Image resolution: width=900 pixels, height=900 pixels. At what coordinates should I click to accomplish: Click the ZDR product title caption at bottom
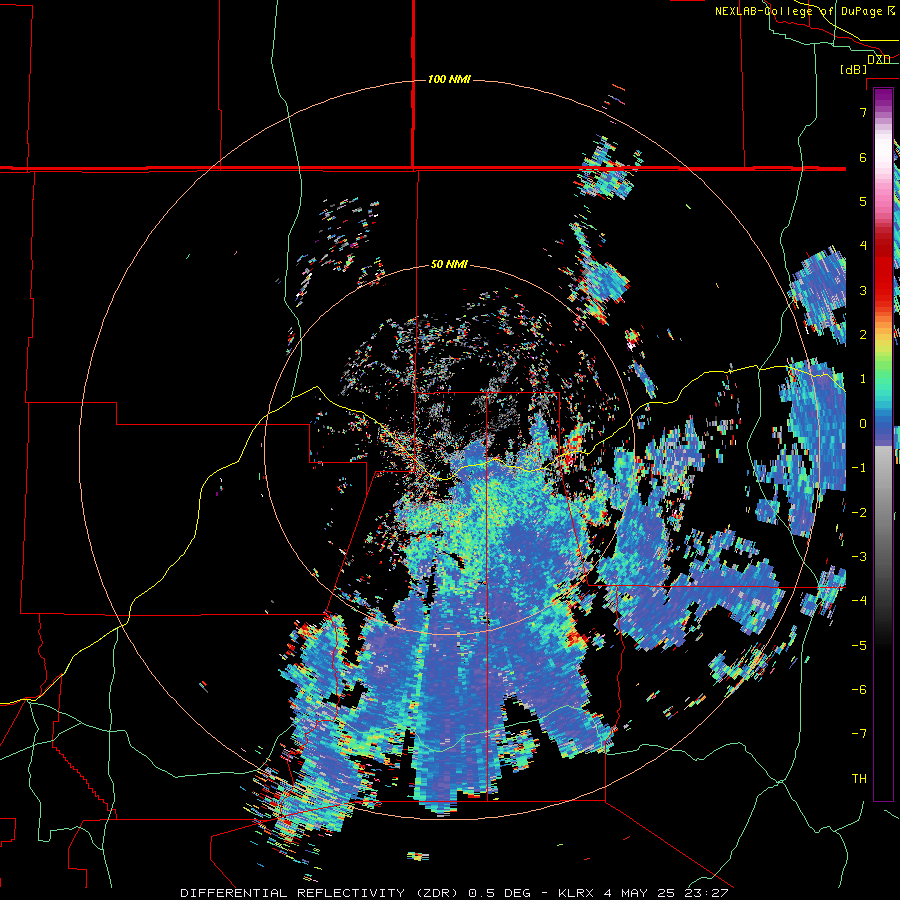pyautogui.click(x=454, y=893)
